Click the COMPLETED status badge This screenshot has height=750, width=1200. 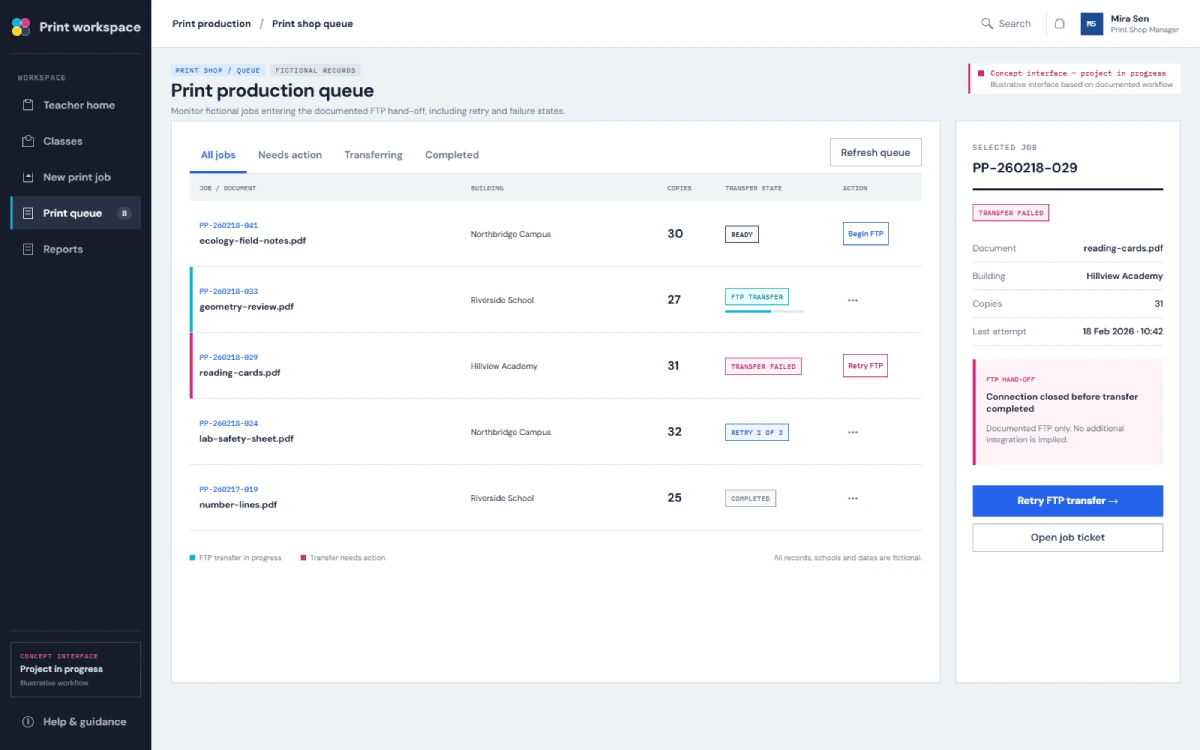point(750,498)
